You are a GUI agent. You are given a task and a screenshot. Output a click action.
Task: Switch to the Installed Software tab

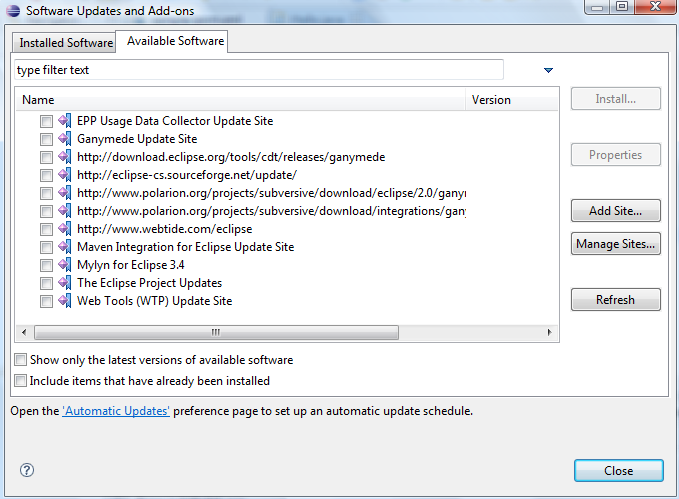(x=64, y=42)
